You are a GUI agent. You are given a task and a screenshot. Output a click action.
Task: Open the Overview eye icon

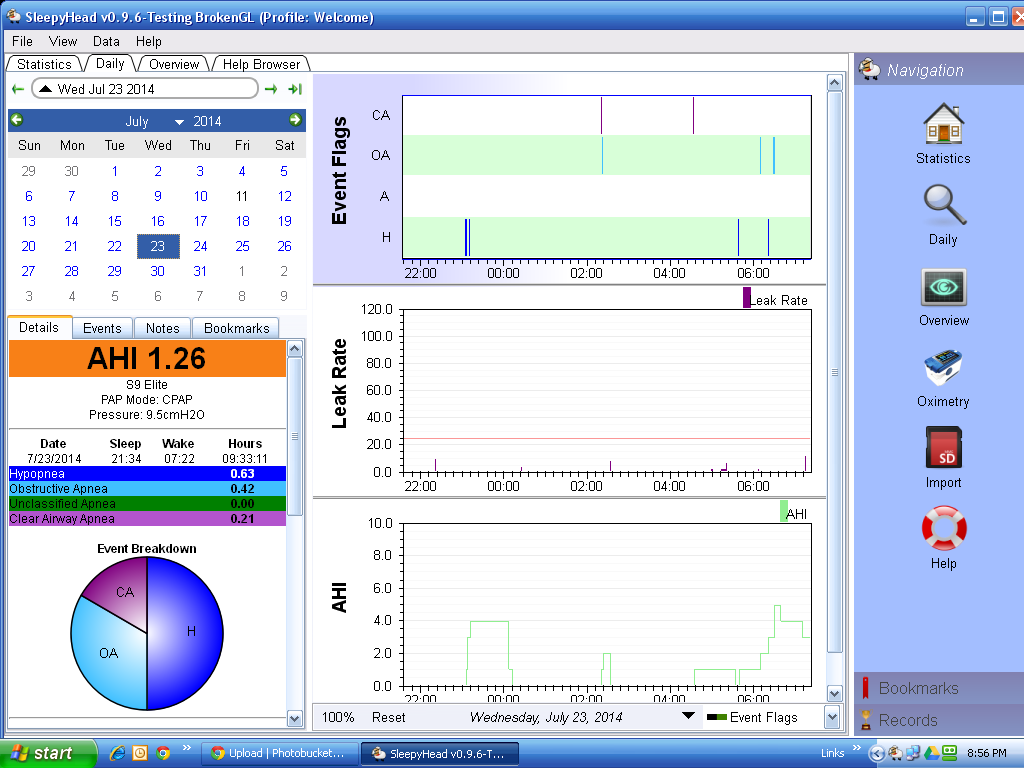tap(943, 287)
